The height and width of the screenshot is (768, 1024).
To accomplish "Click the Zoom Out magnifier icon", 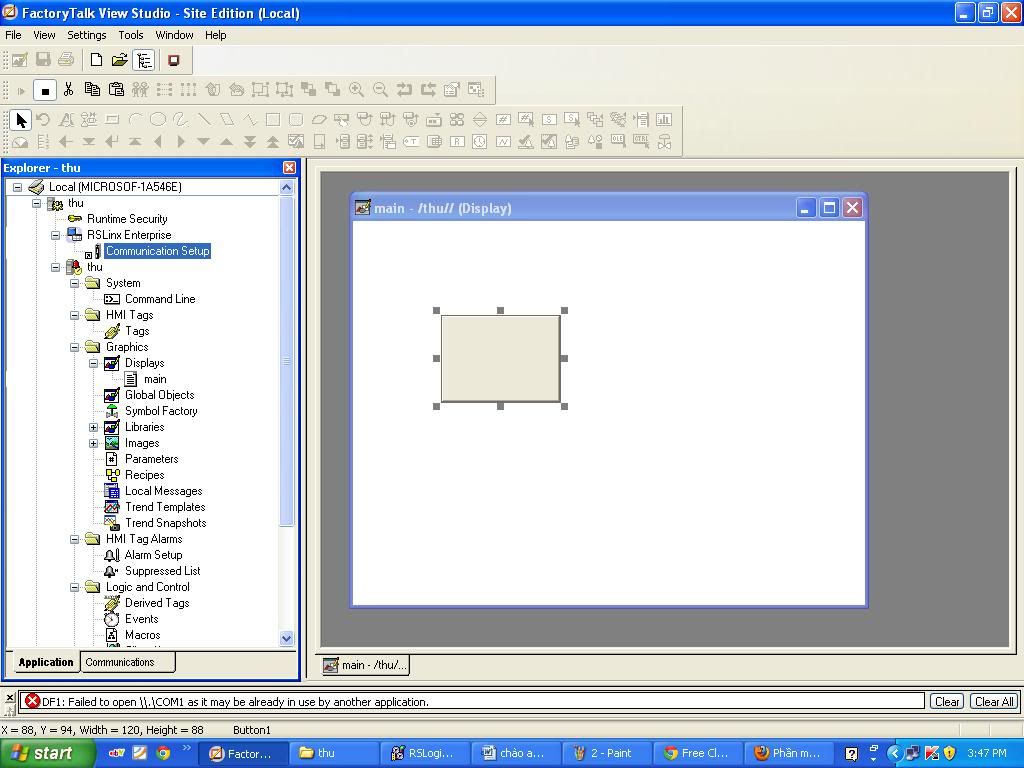I will (x=380, y=90).
